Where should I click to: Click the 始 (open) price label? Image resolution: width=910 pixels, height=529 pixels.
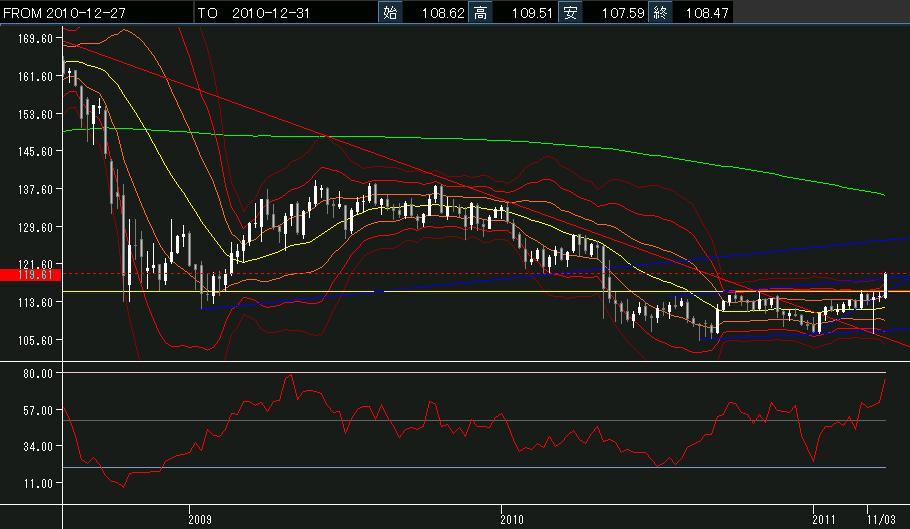pyautogui.click(x=389, y=12)
